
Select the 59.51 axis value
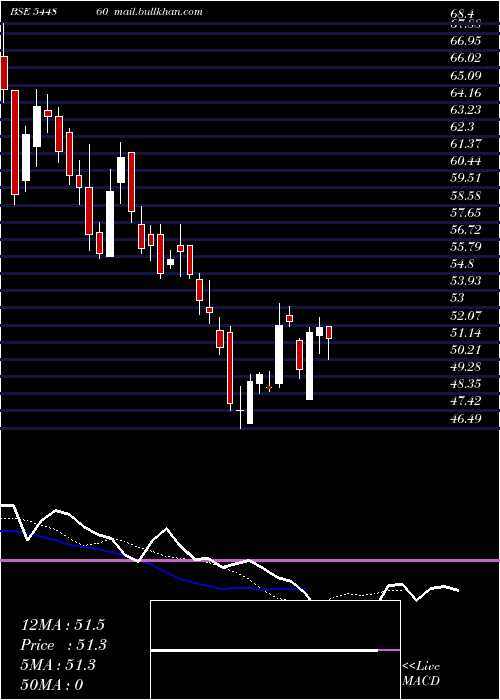coord(466,178)
